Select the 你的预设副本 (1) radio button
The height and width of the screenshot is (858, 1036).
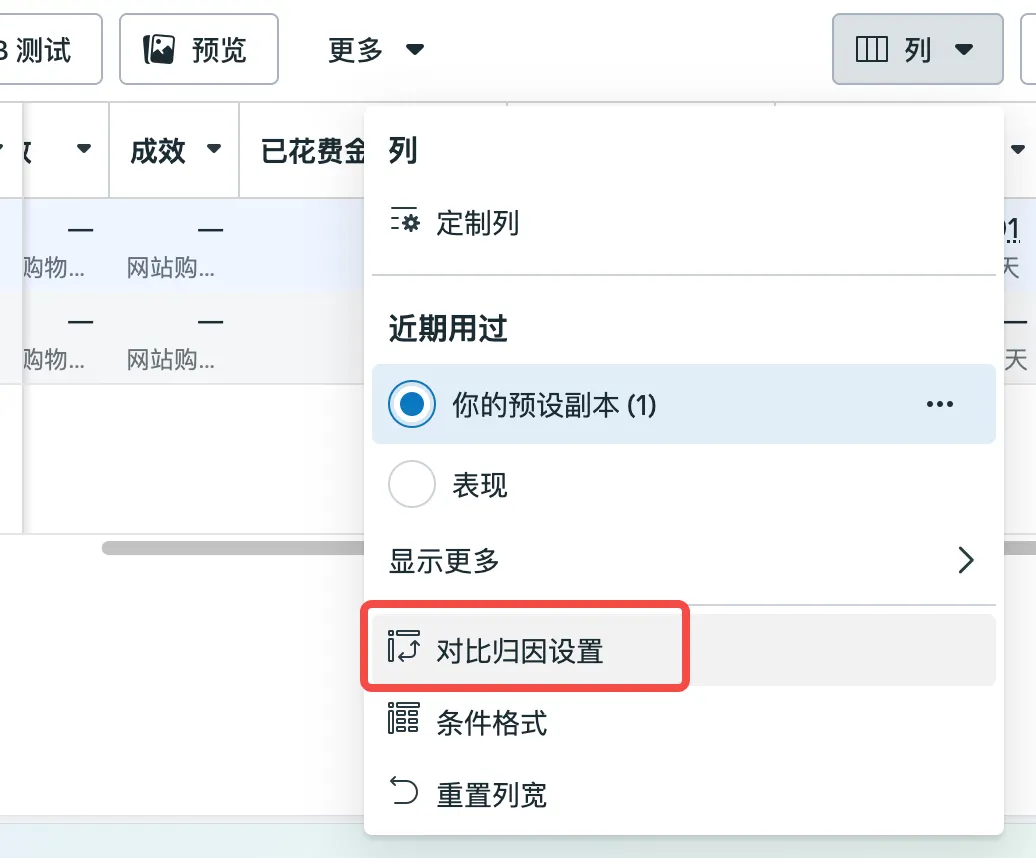point(412,404)
